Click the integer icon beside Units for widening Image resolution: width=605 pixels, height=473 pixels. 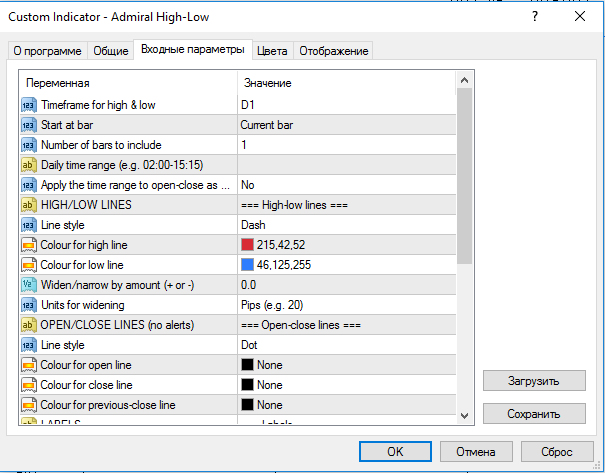point(29,305)
